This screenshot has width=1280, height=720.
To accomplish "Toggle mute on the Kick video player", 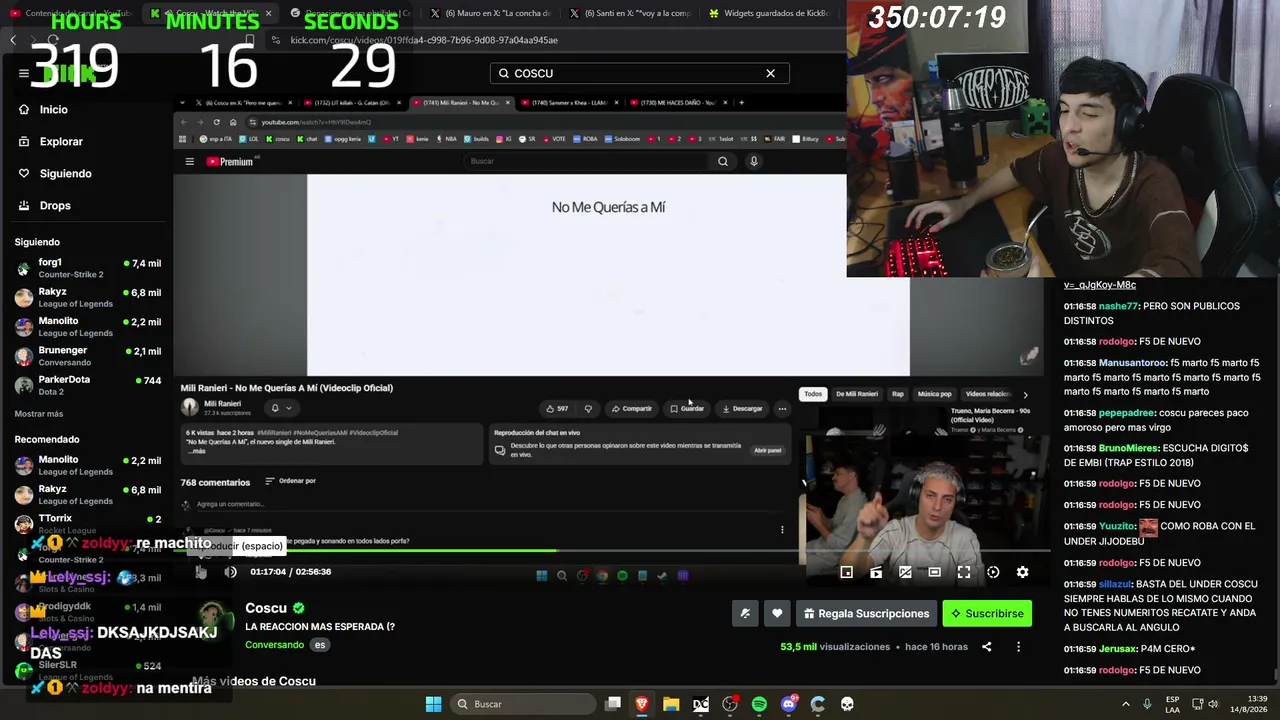I will point(230,572).
